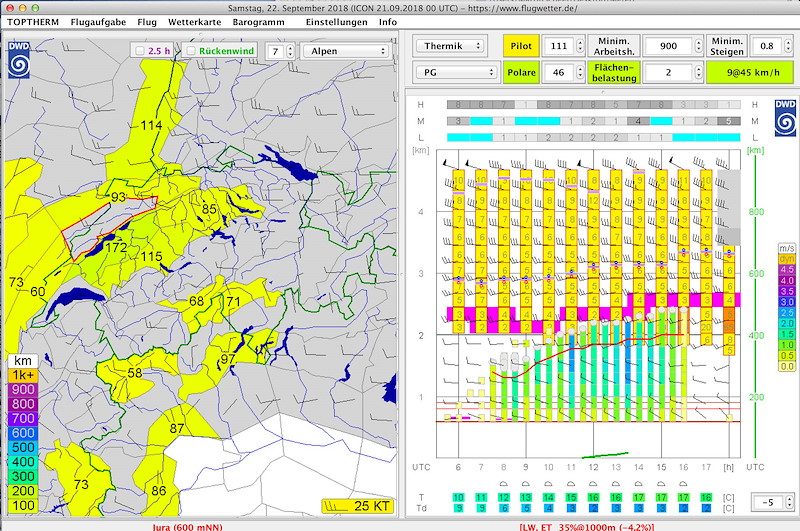Click the DWD logo beside the chart
Screen dimensions: 800x531
(786, 118)
